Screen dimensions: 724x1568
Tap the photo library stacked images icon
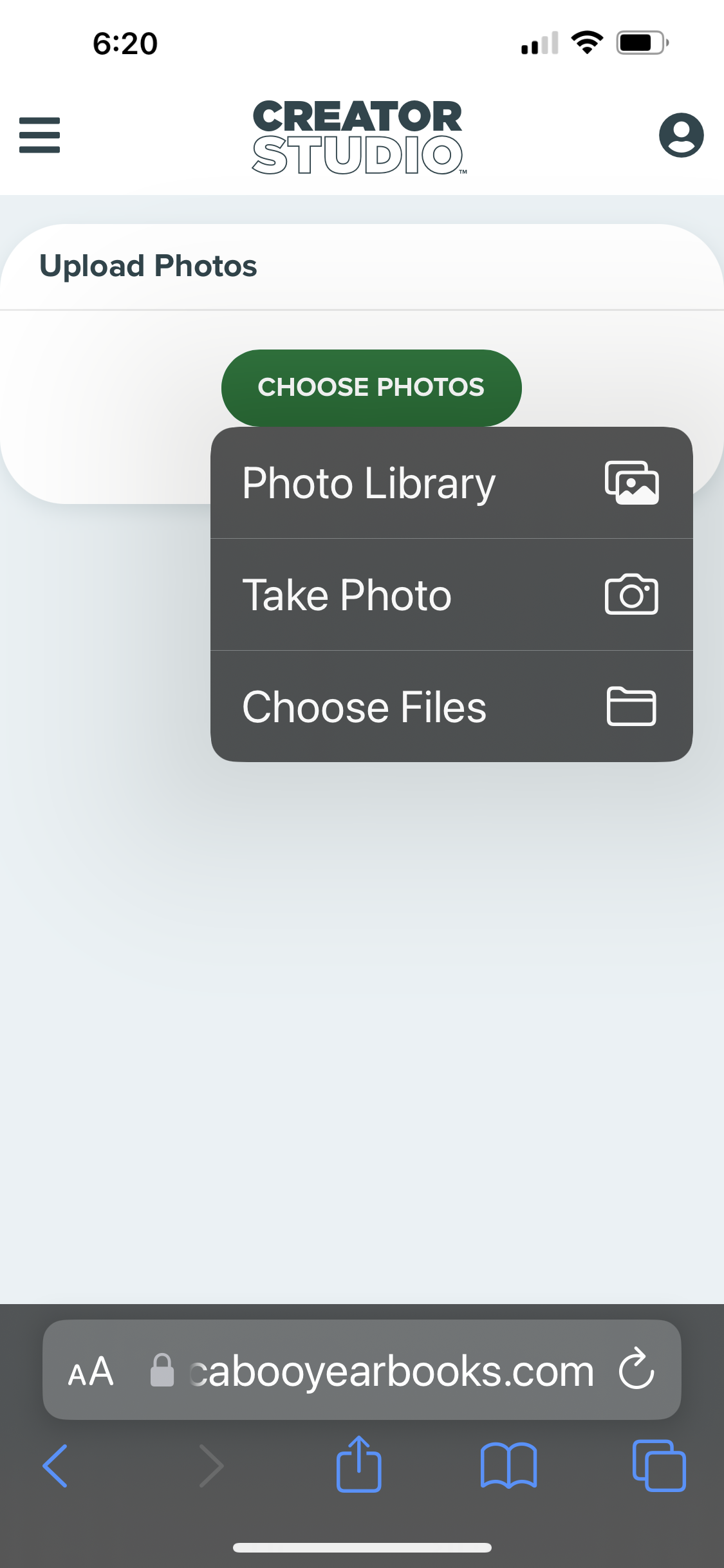click(631, 483)
